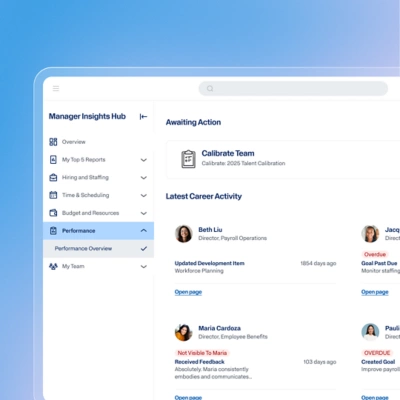Expand Time & Scheduling chevron
Viewport: 400px width, 400px height.
pos(144,195)
